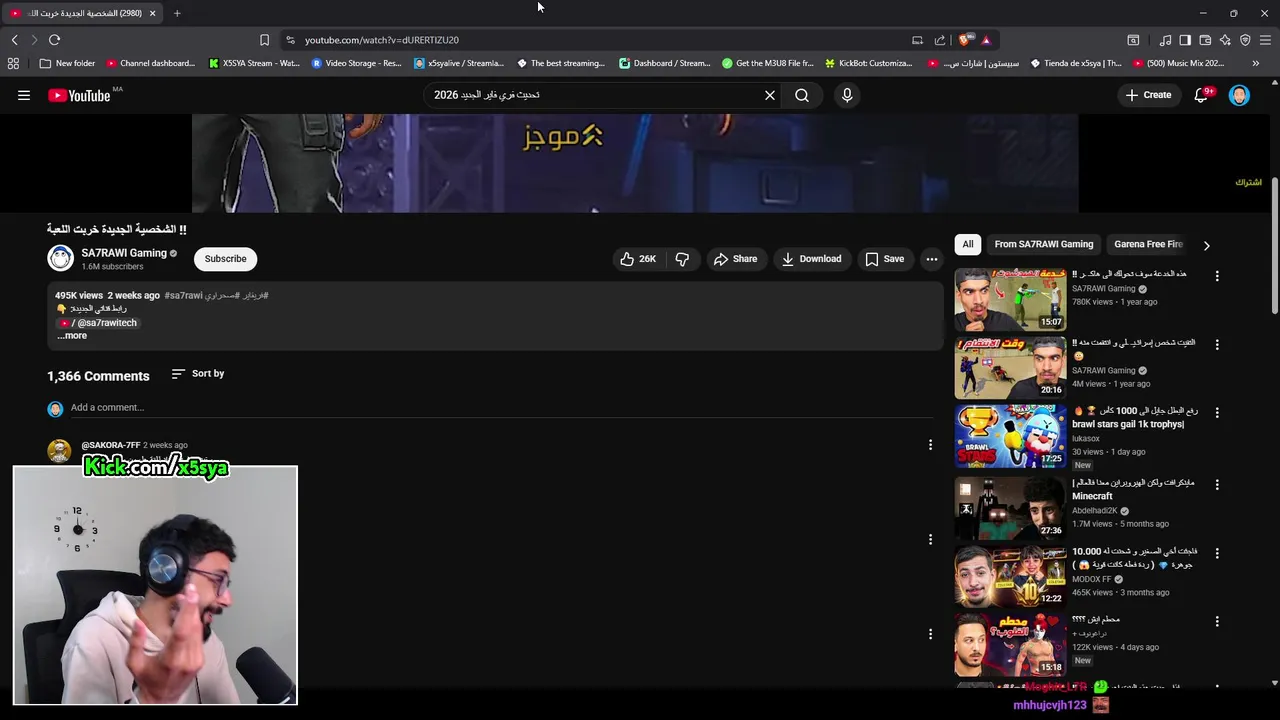Viewport: 1280px width, 720px height.
Task: Open YouTube notifications bell
Action: coord(1202,95)
